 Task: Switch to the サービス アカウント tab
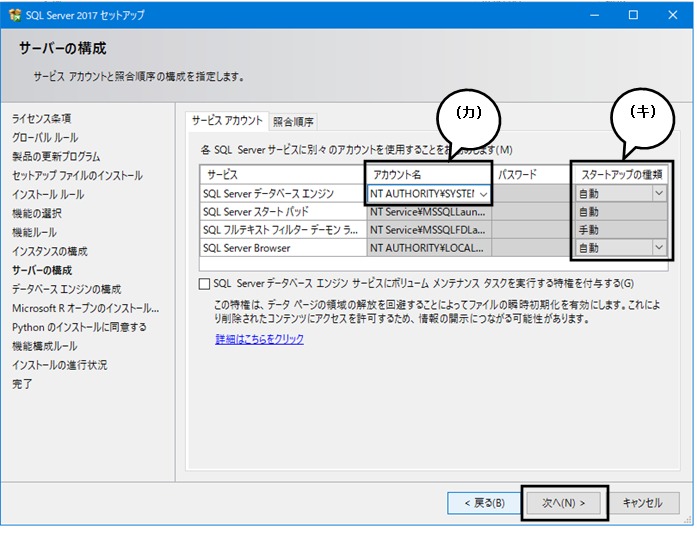[227, 121]
